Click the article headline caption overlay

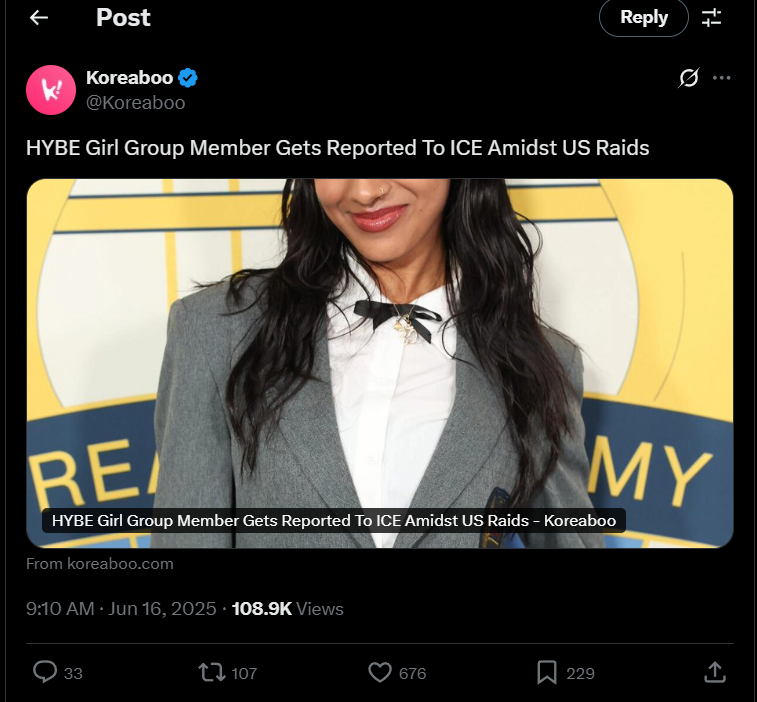(x=334, y=520)
